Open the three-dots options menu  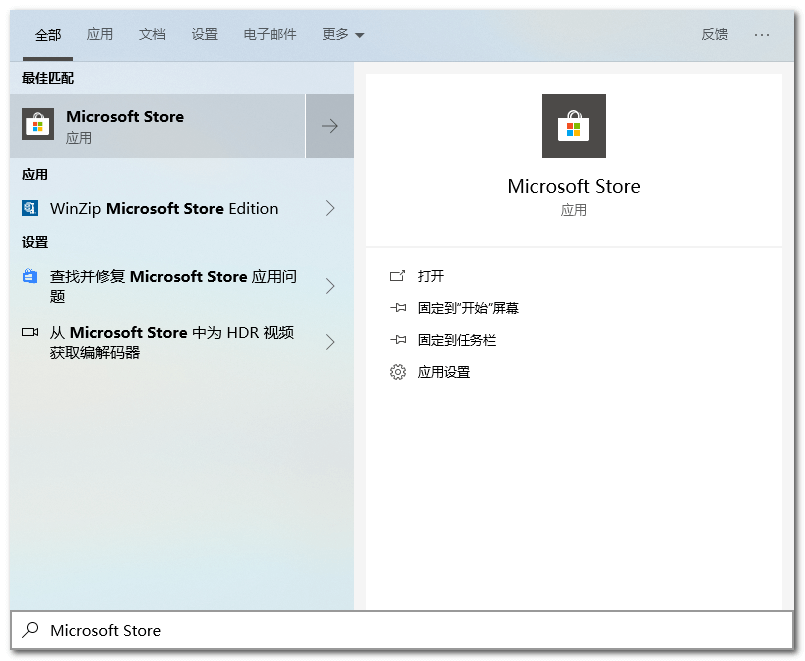tap(762, 34)
